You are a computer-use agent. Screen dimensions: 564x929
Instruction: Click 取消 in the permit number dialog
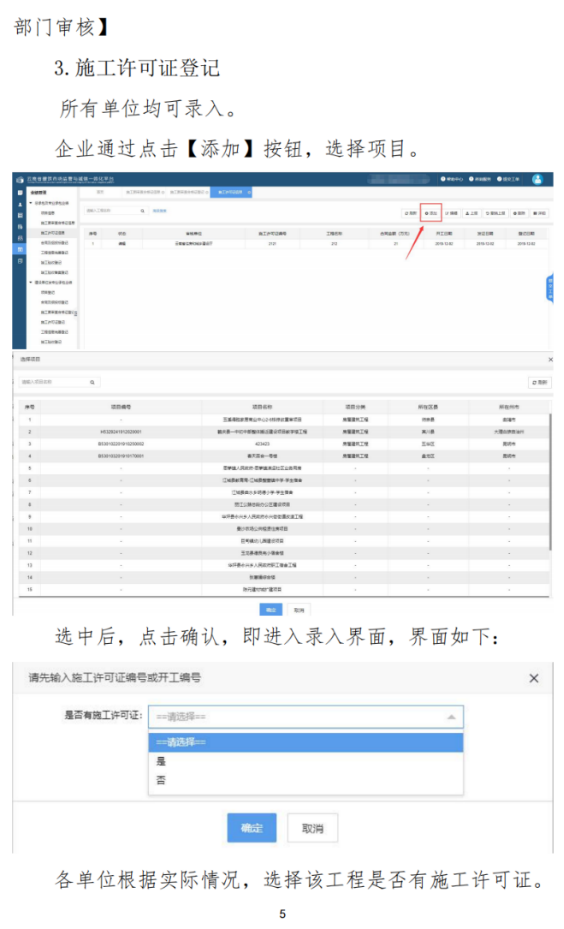pyautogui.click(x=312, y=828)
